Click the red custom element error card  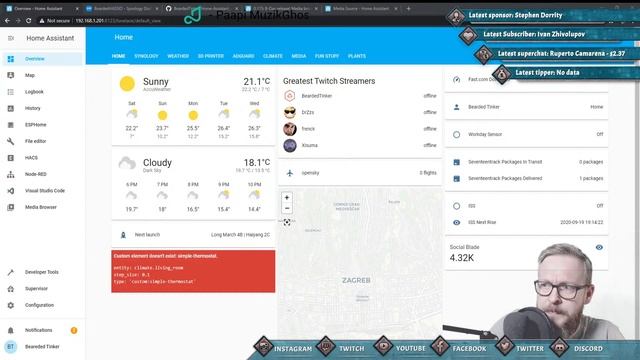tap(193, 271)
